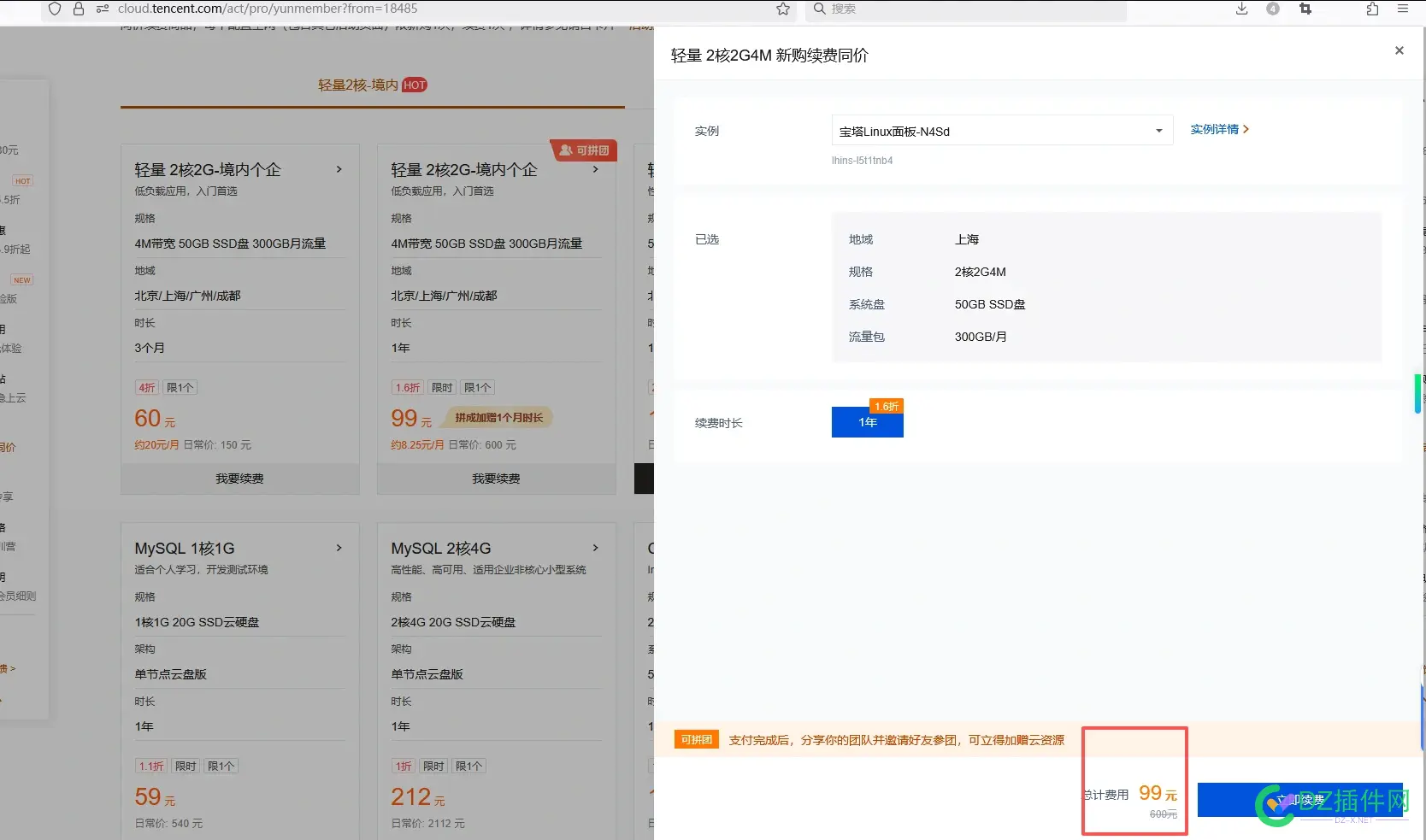The width and height of the screenshot is (1426, 840).
Task: Click the 北京/上海/广州/成都 text on the 3个月 card
Action: pyautogui.click(x=187, y=296)
